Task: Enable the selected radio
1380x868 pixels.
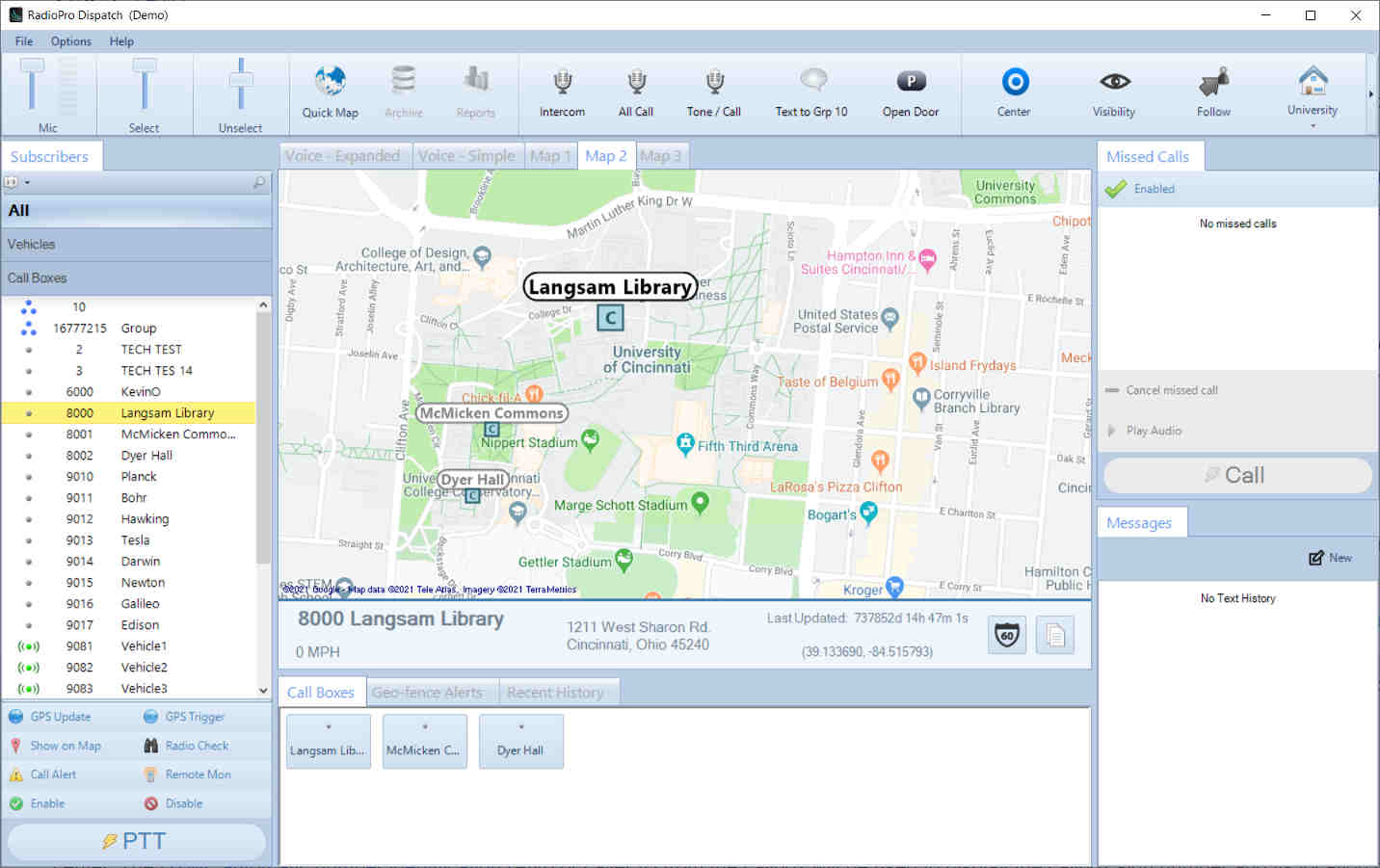Action: (x=37, y=803)
